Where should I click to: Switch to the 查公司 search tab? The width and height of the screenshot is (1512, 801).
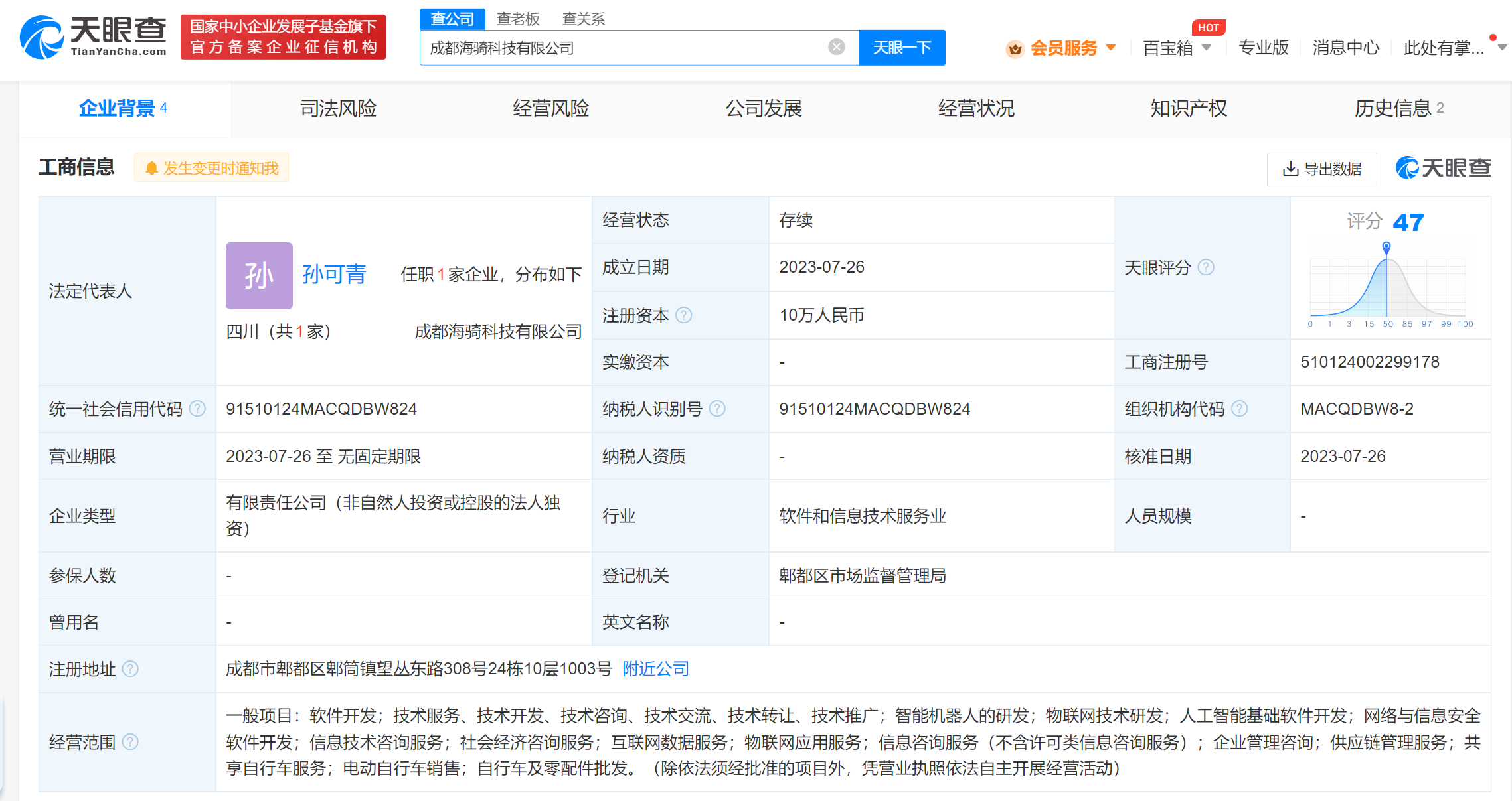(x=452, y=19)
